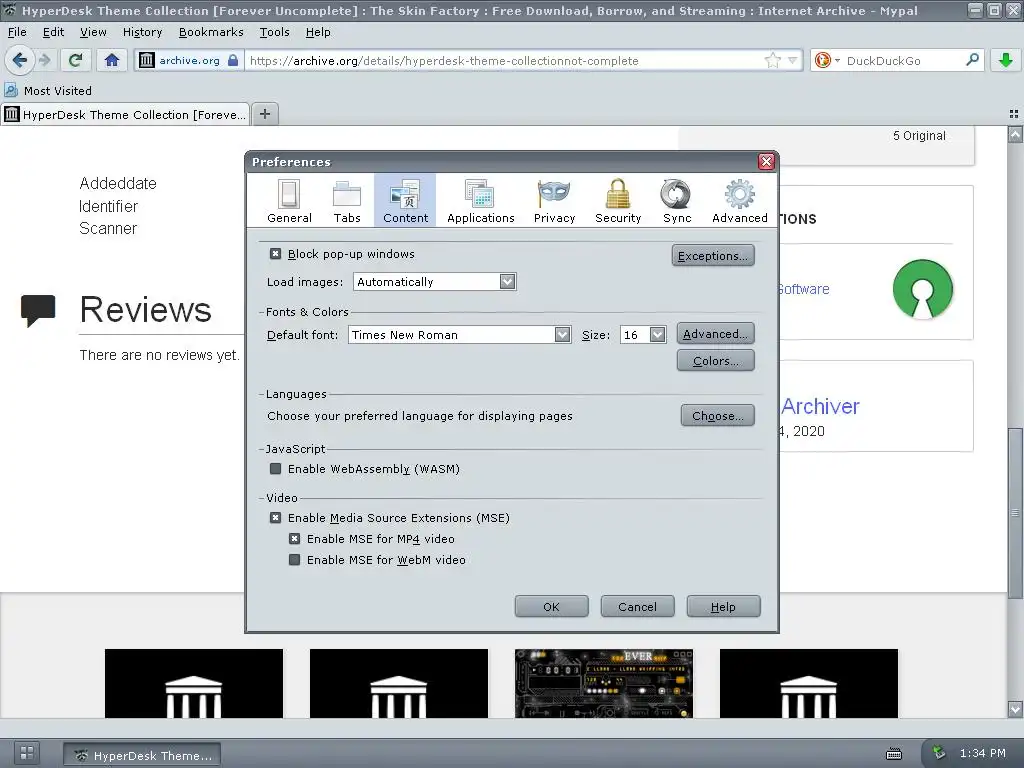The height and width of the screenshot is (768, 1024).
Task: Open the Edit menu
Action: click(x=54, y=32)
